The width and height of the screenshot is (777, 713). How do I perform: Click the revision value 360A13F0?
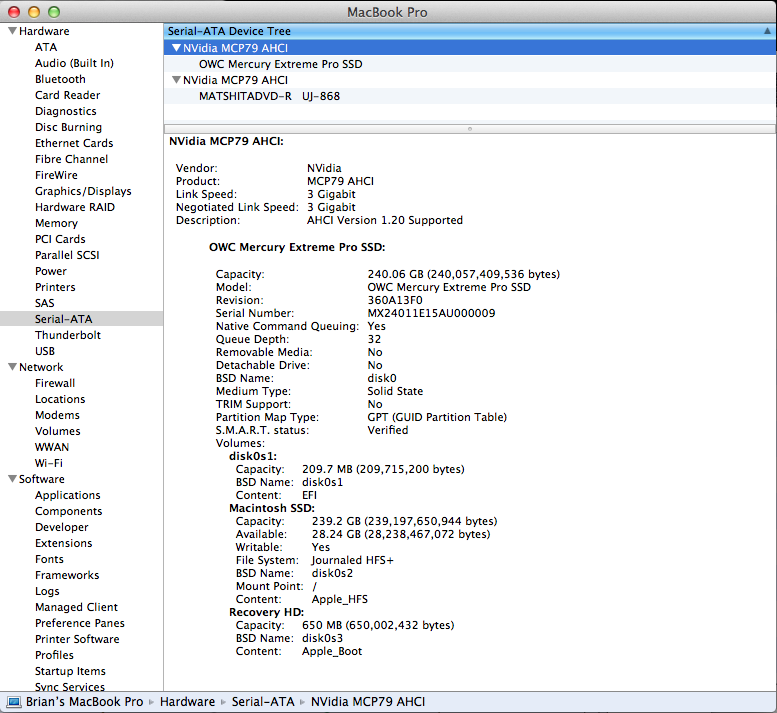395,300
